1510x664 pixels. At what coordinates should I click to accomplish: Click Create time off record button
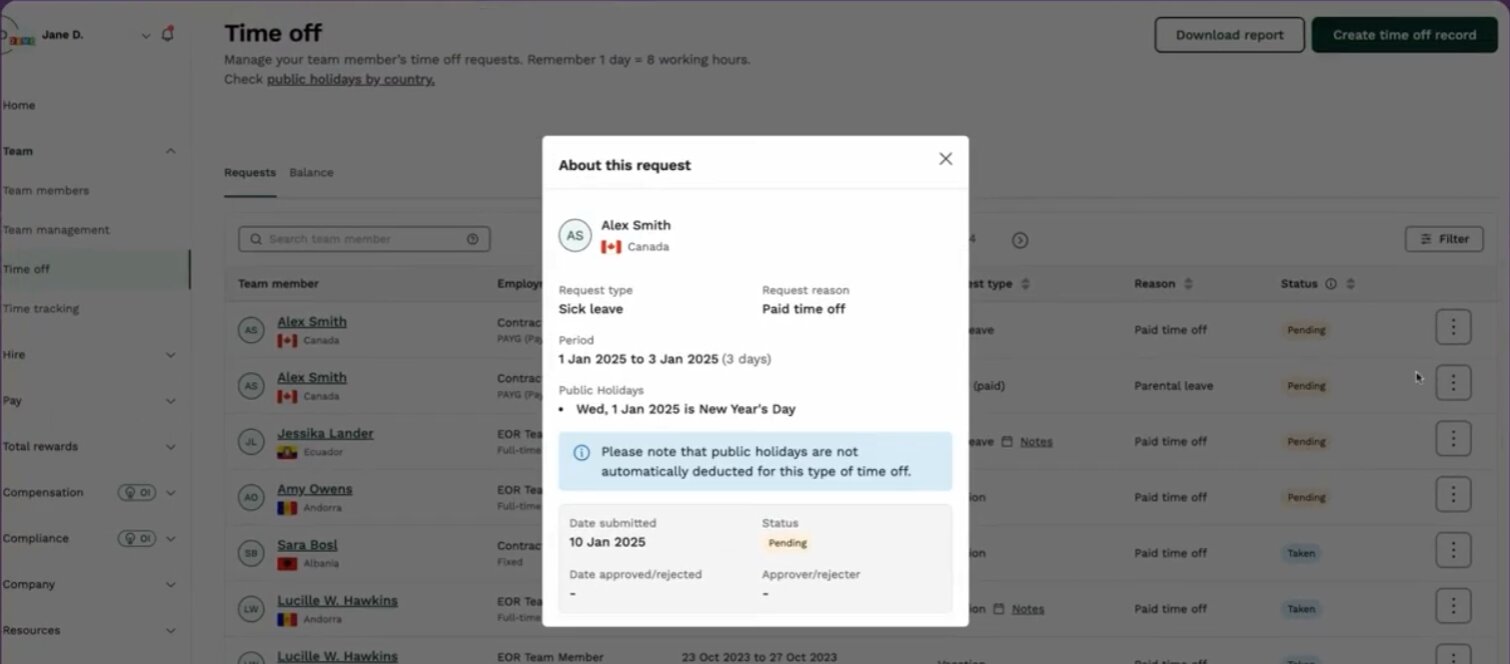[1403, 35]
